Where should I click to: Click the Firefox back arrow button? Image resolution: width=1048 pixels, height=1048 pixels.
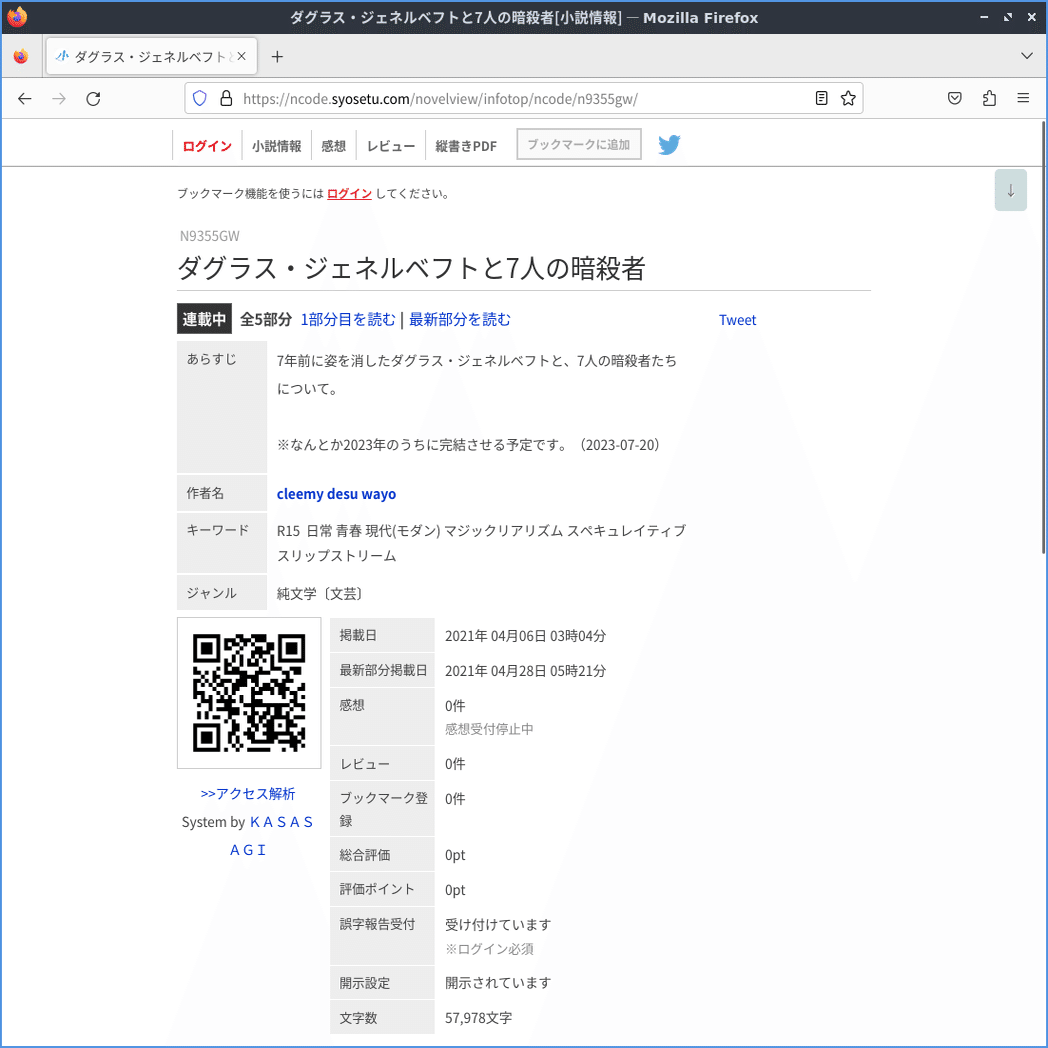[x=25, y=99]
